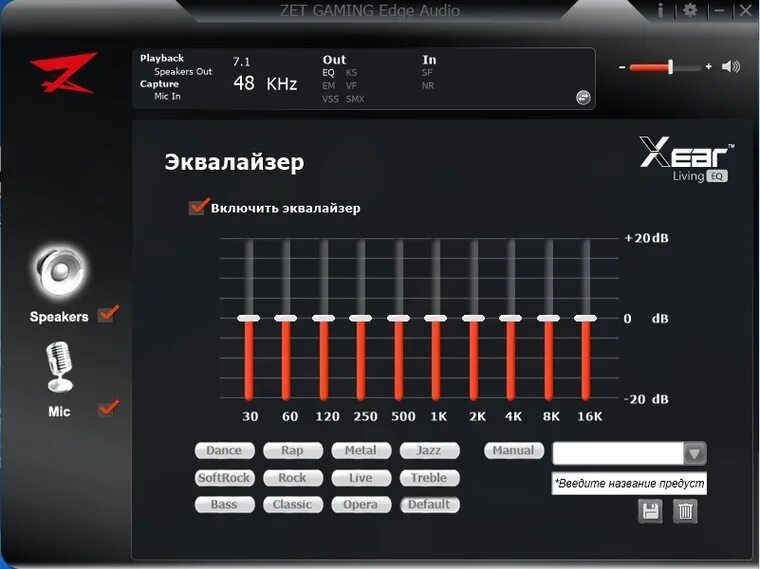Click the KS indicator under Out
760x569 pixels.
pos(351,73)
